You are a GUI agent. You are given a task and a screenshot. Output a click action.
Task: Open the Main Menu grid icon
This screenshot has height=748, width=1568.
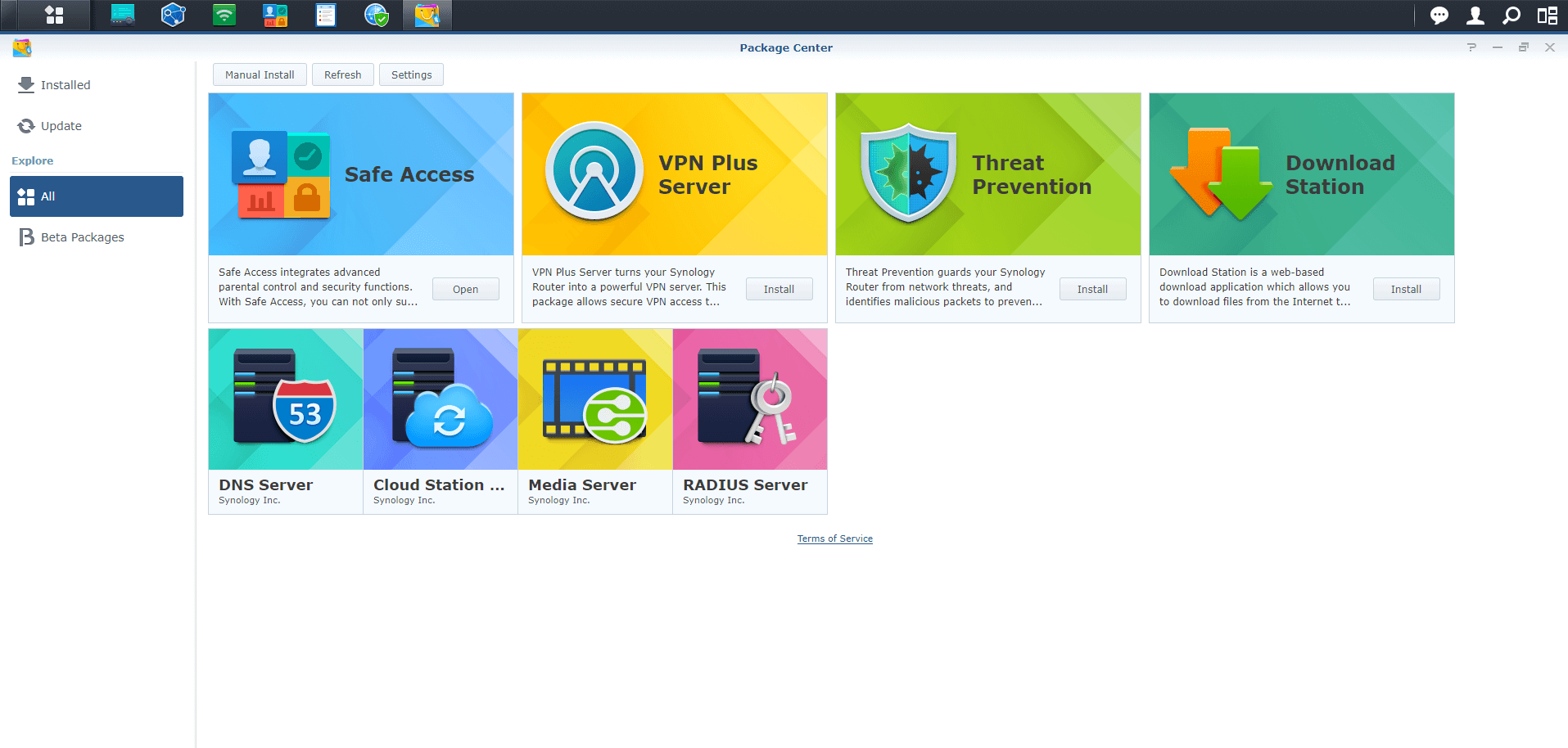(54, 15)
